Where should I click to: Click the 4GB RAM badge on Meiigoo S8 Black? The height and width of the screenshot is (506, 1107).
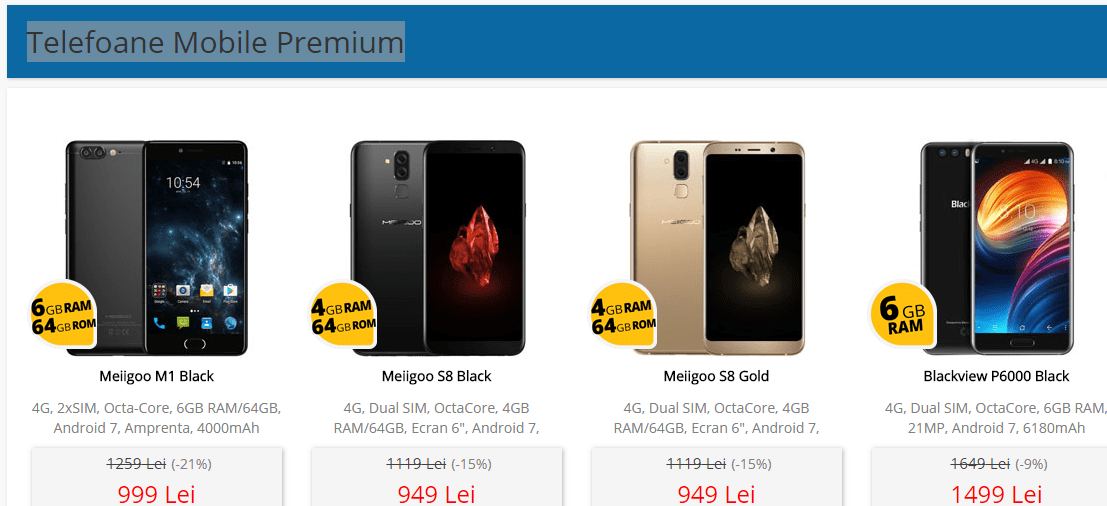(342, 315)
